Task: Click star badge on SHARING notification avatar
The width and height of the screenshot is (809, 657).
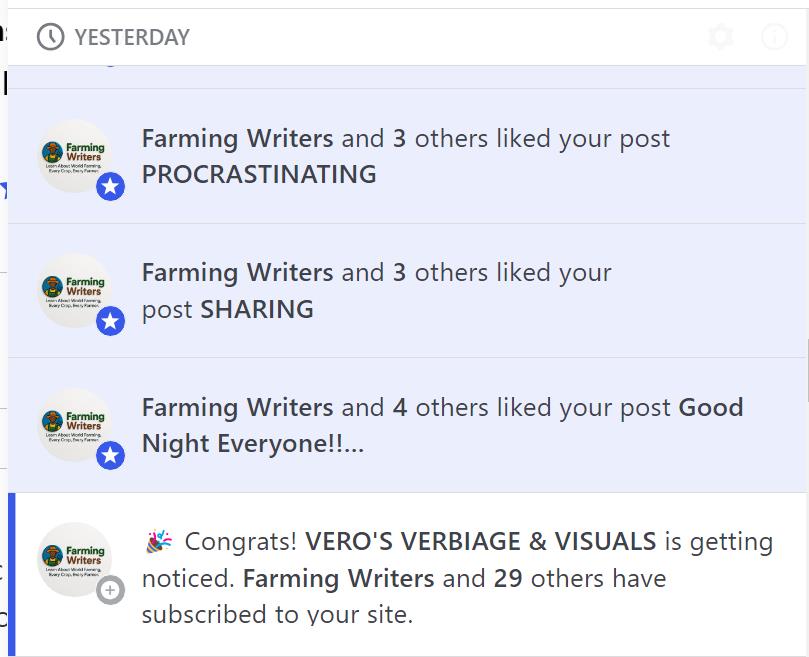Action: point(110,321)
